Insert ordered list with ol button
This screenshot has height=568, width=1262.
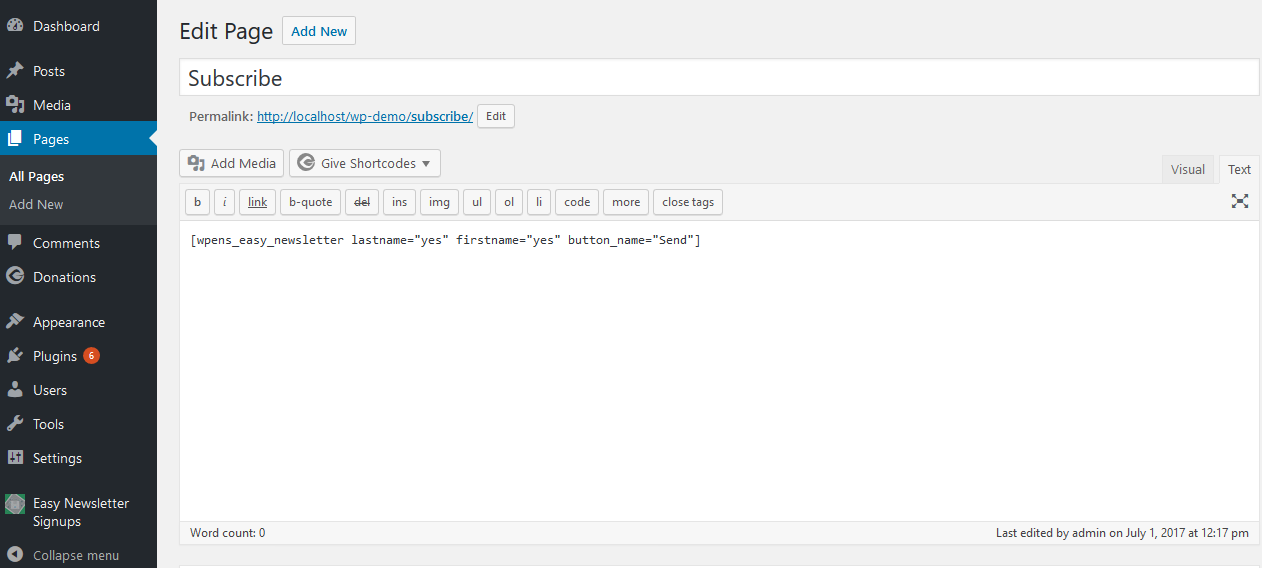click(x=509, y=202)
